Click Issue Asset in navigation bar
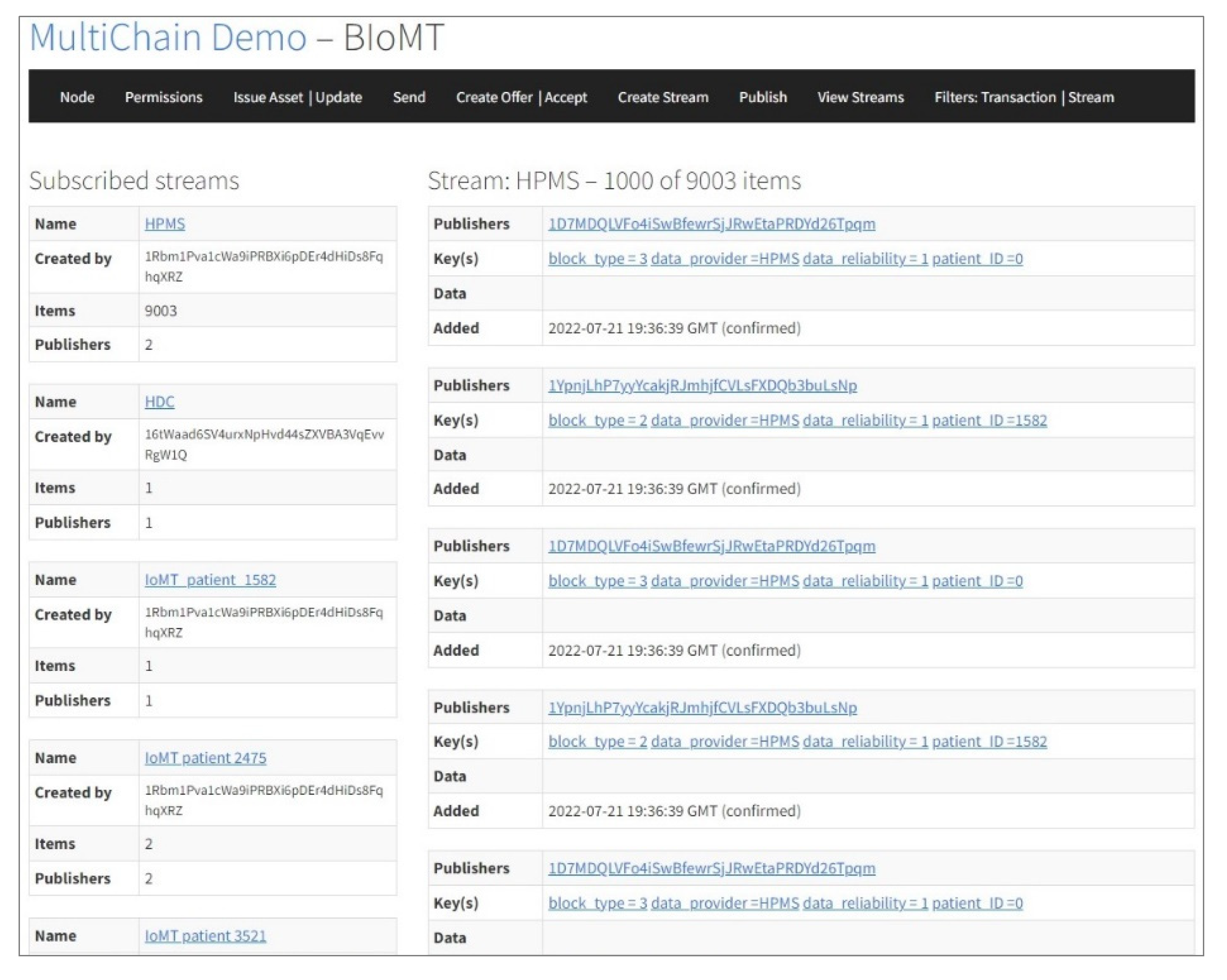This screenshot has width=1227, height=980. coord(268,97)
